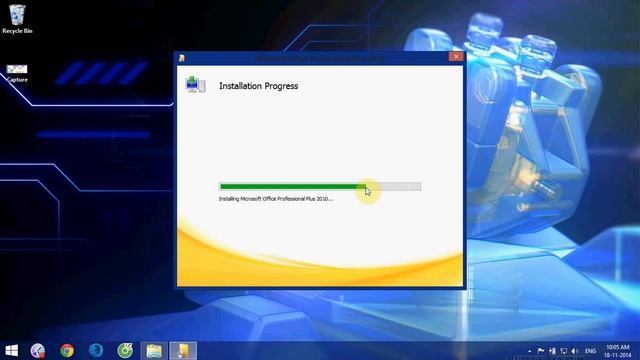Show hidden system tray icons

(x=529, y=351)
